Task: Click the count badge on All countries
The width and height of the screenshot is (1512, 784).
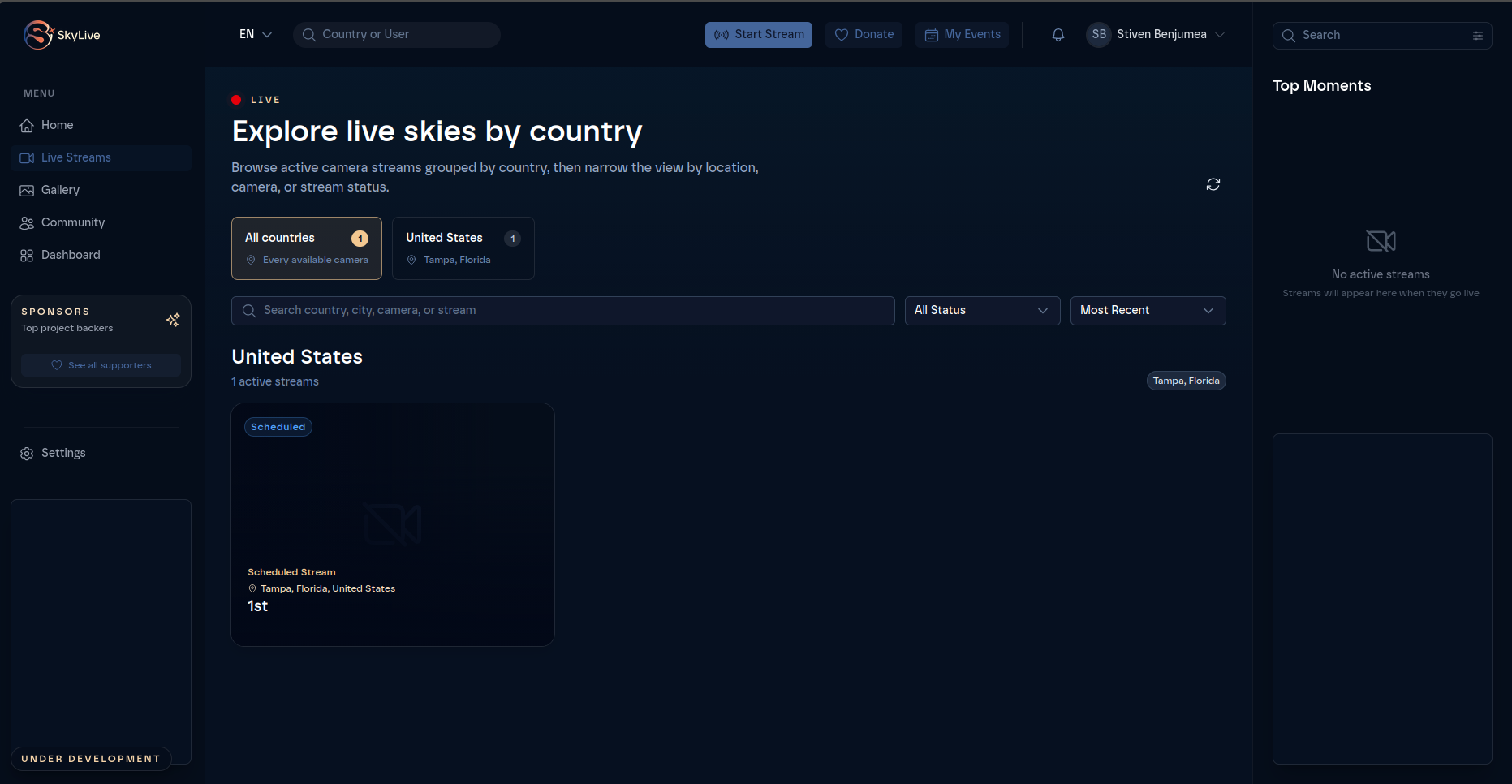Action: [360, 239]
